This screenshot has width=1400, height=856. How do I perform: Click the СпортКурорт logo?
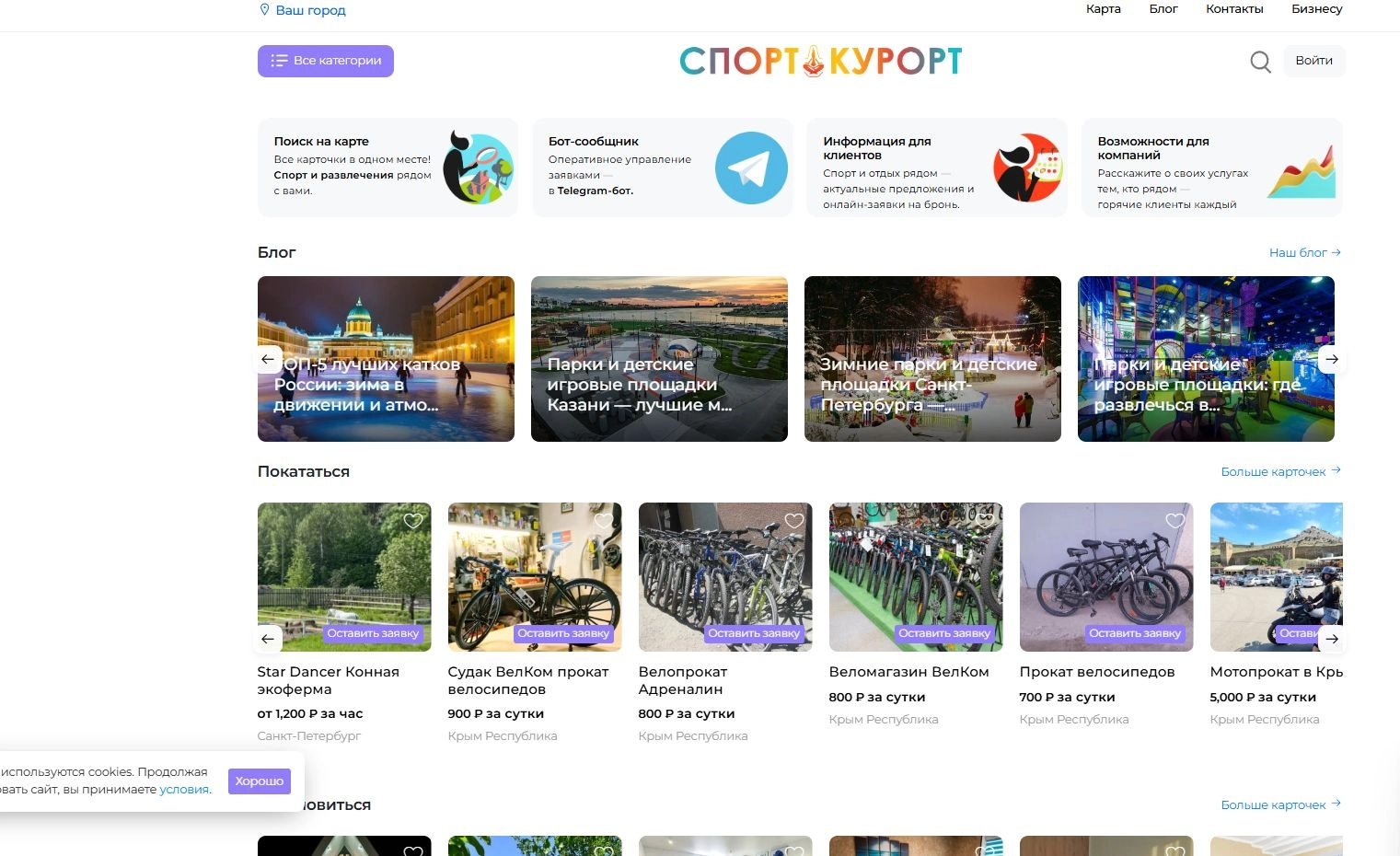820,61
